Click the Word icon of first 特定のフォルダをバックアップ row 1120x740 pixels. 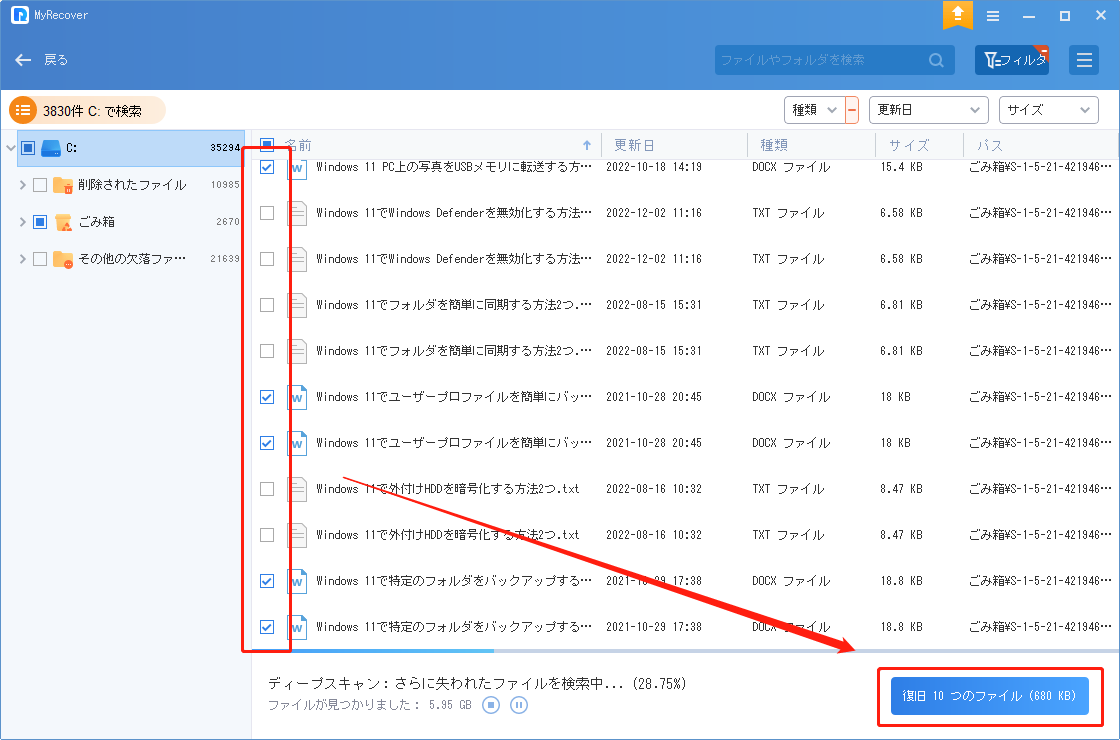click(297, 581)
